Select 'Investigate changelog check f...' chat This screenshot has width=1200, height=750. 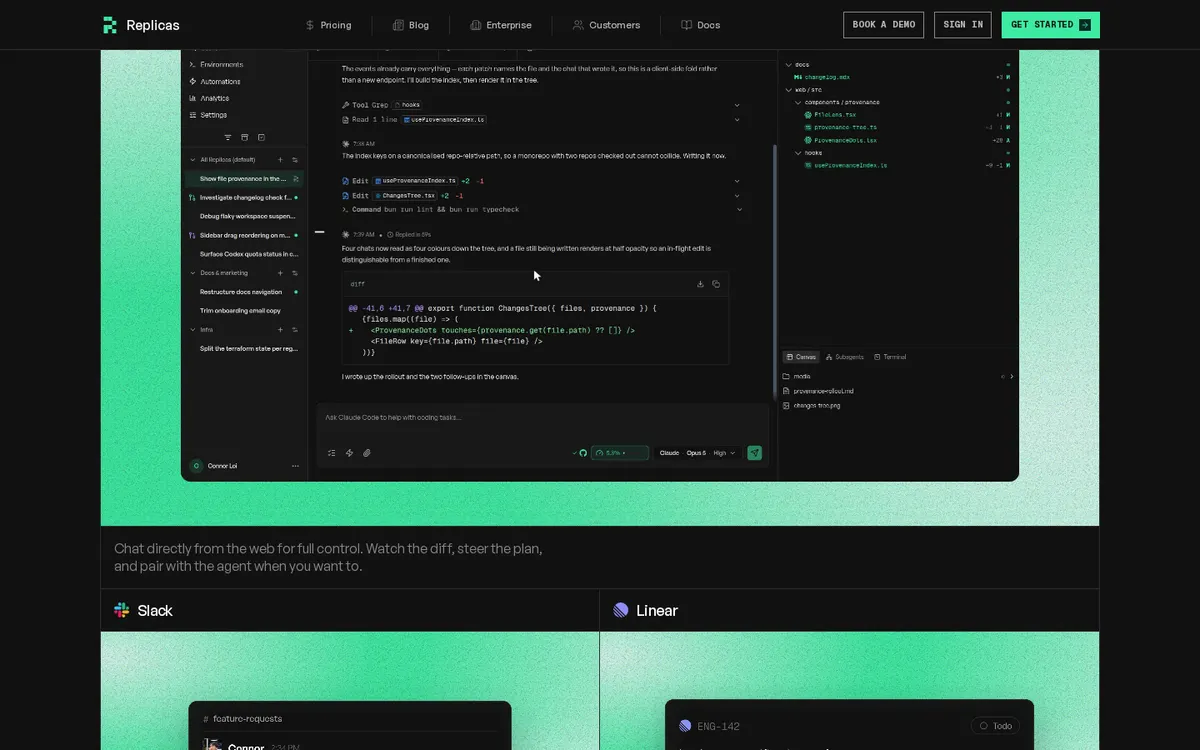point(244,198)
